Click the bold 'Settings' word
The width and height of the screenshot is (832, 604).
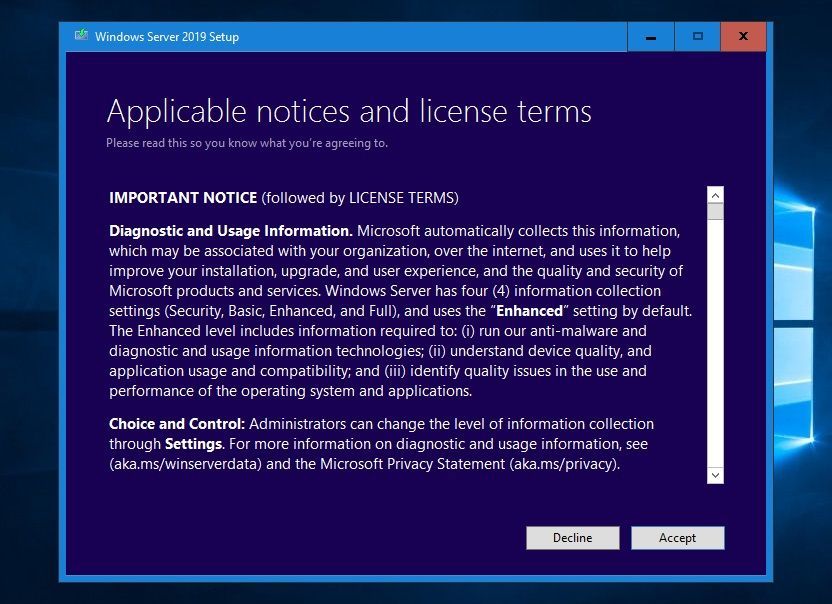pyautogui.click(x=194, y=444)
